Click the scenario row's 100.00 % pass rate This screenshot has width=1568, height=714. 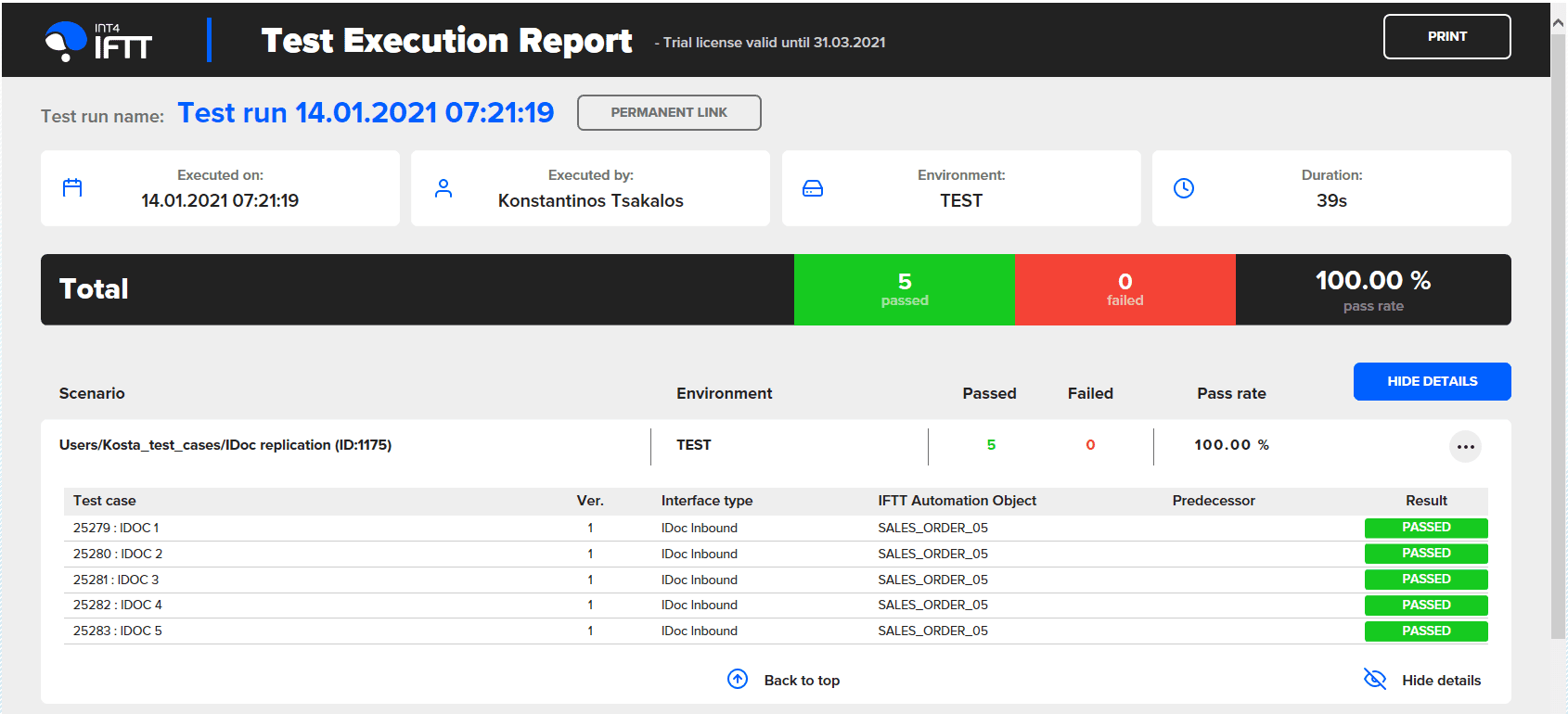(1231, 445)
